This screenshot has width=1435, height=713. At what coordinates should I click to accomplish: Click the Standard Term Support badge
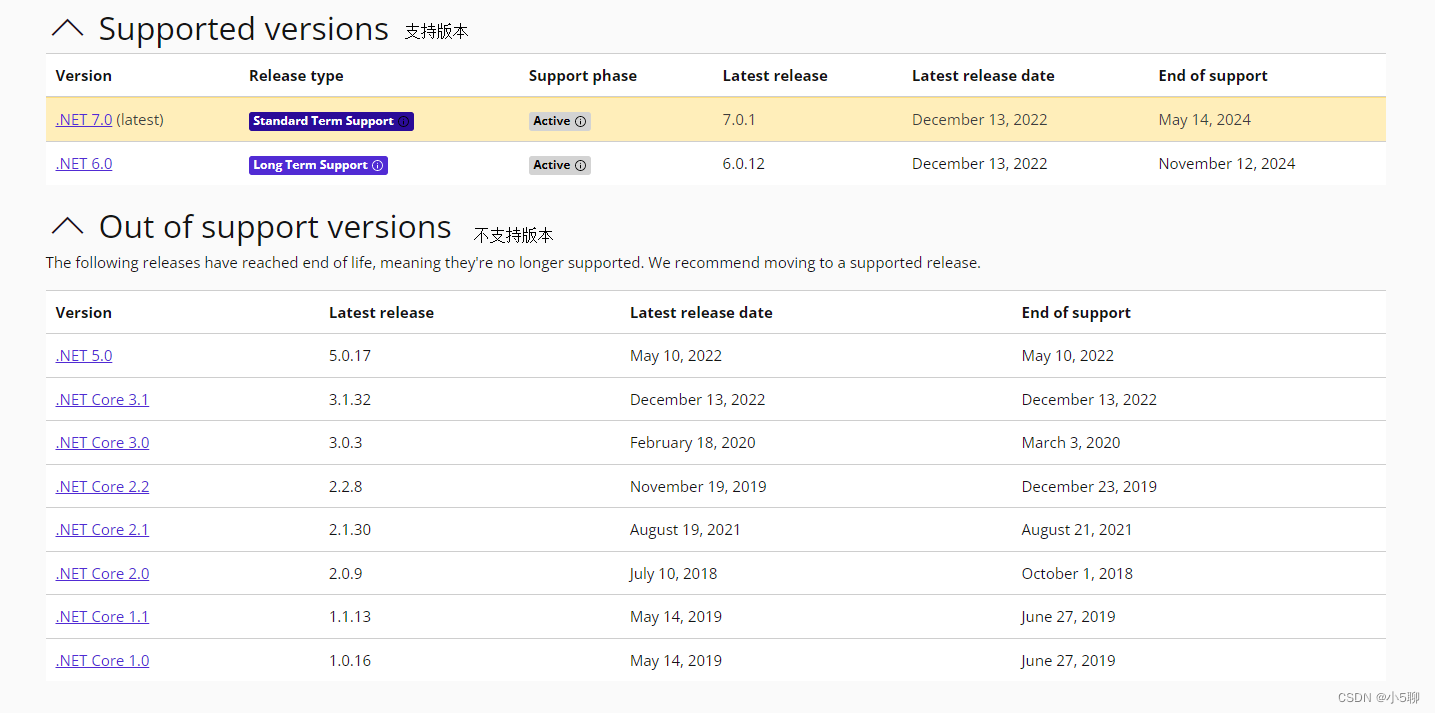coord(322,121)
